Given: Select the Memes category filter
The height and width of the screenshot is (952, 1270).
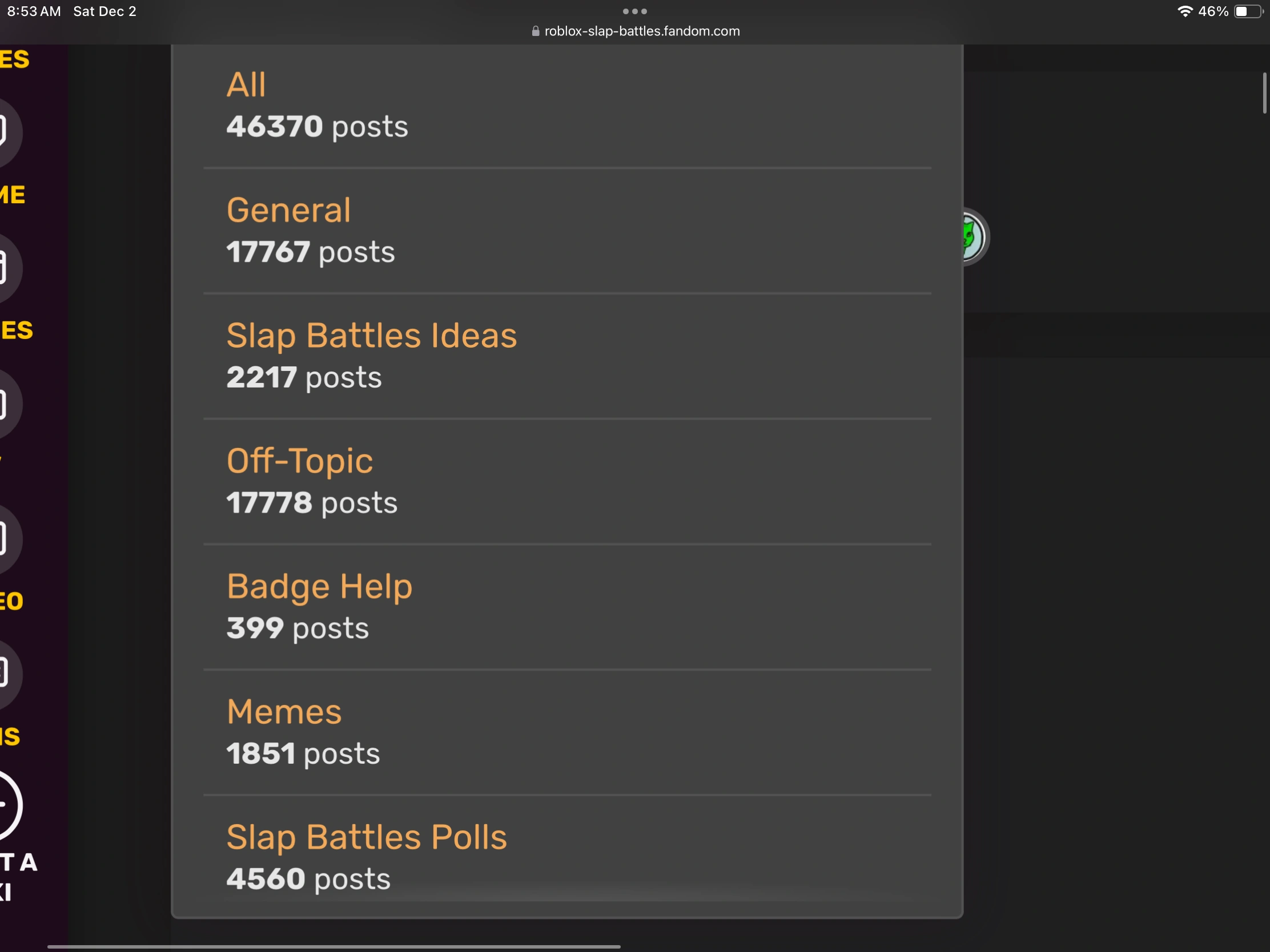Looking at the screenshot, I should point(284,712).
